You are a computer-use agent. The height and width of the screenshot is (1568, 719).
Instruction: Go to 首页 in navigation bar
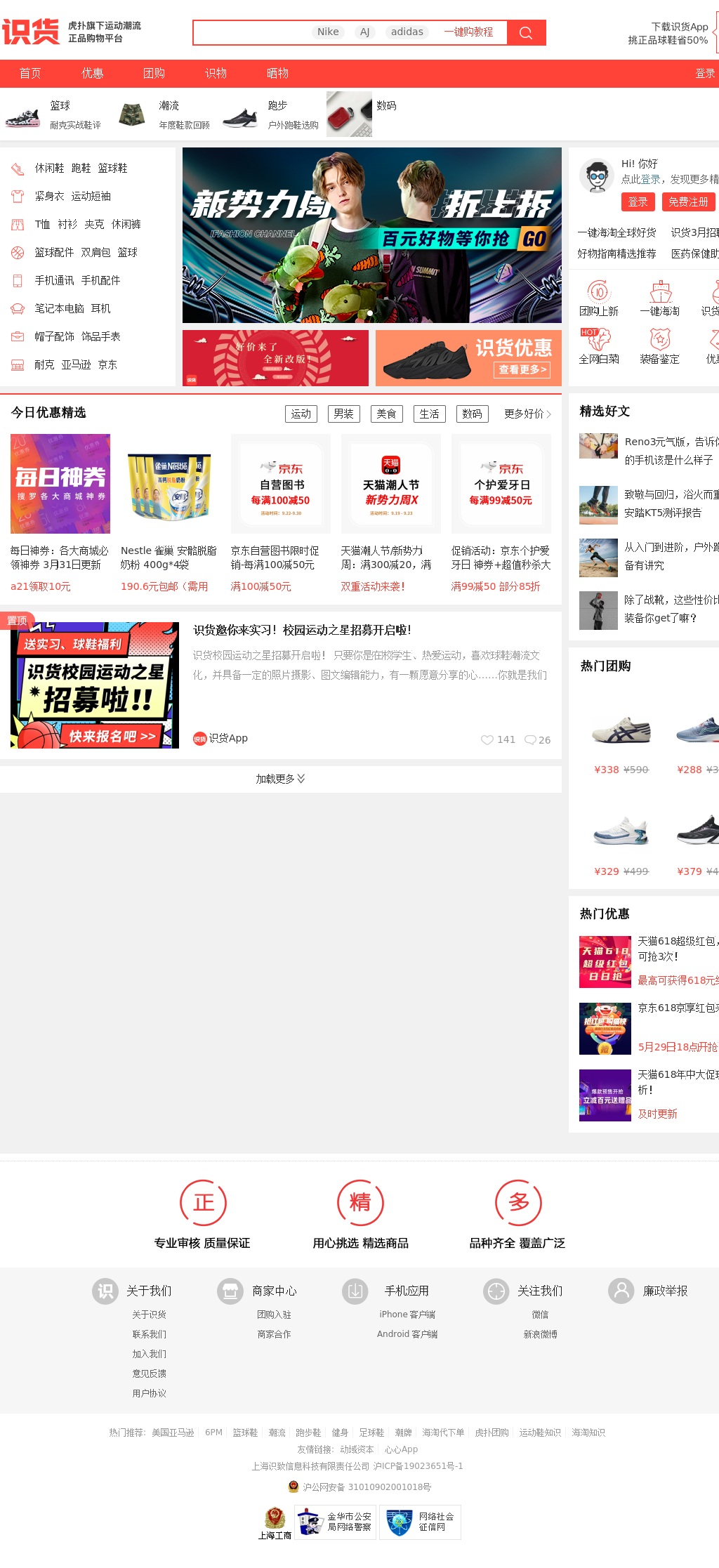click(30, 73)
